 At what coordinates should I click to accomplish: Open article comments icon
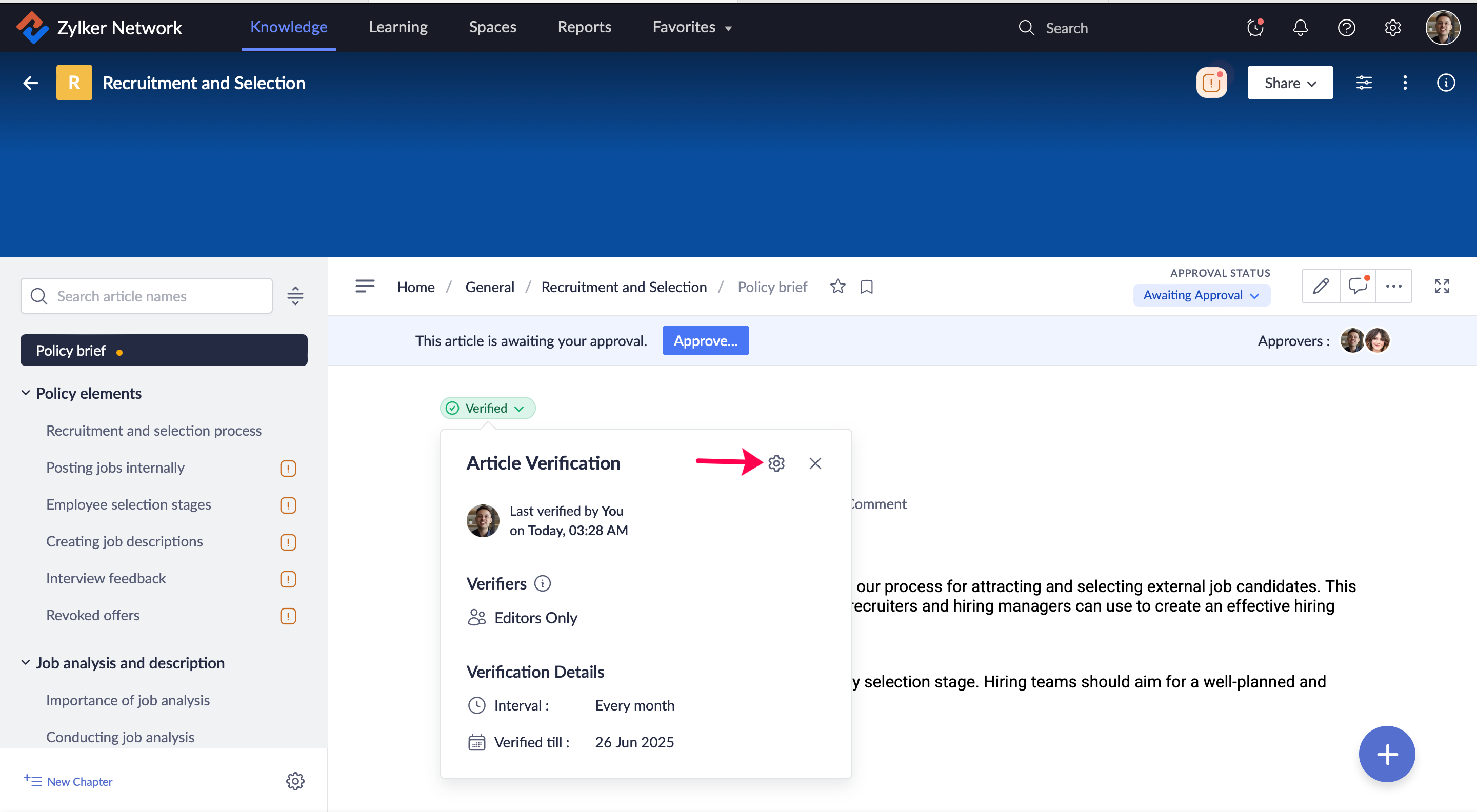[1357, 286]
